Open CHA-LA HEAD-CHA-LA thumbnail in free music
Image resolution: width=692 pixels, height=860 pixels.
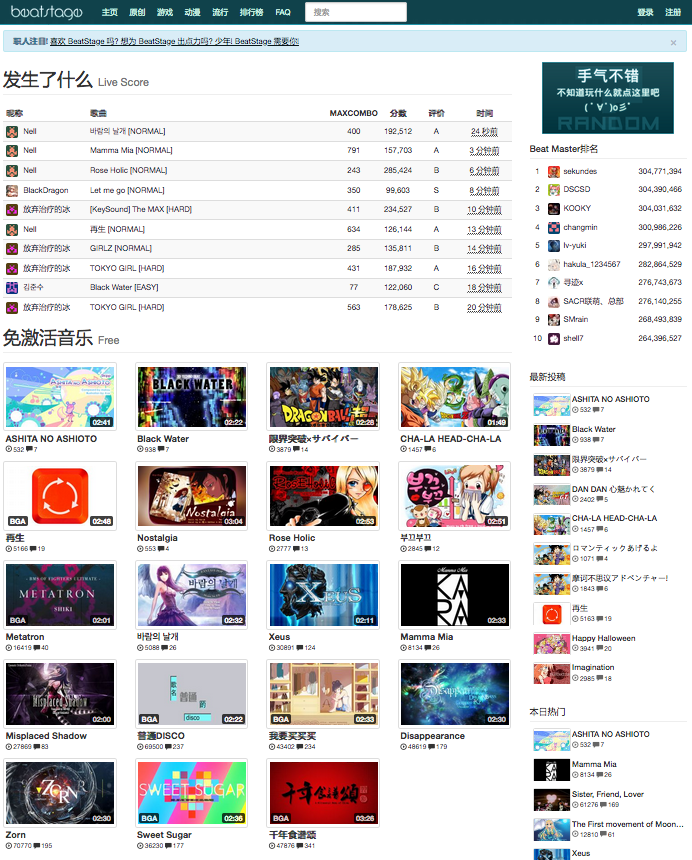(x=455, y=397)
